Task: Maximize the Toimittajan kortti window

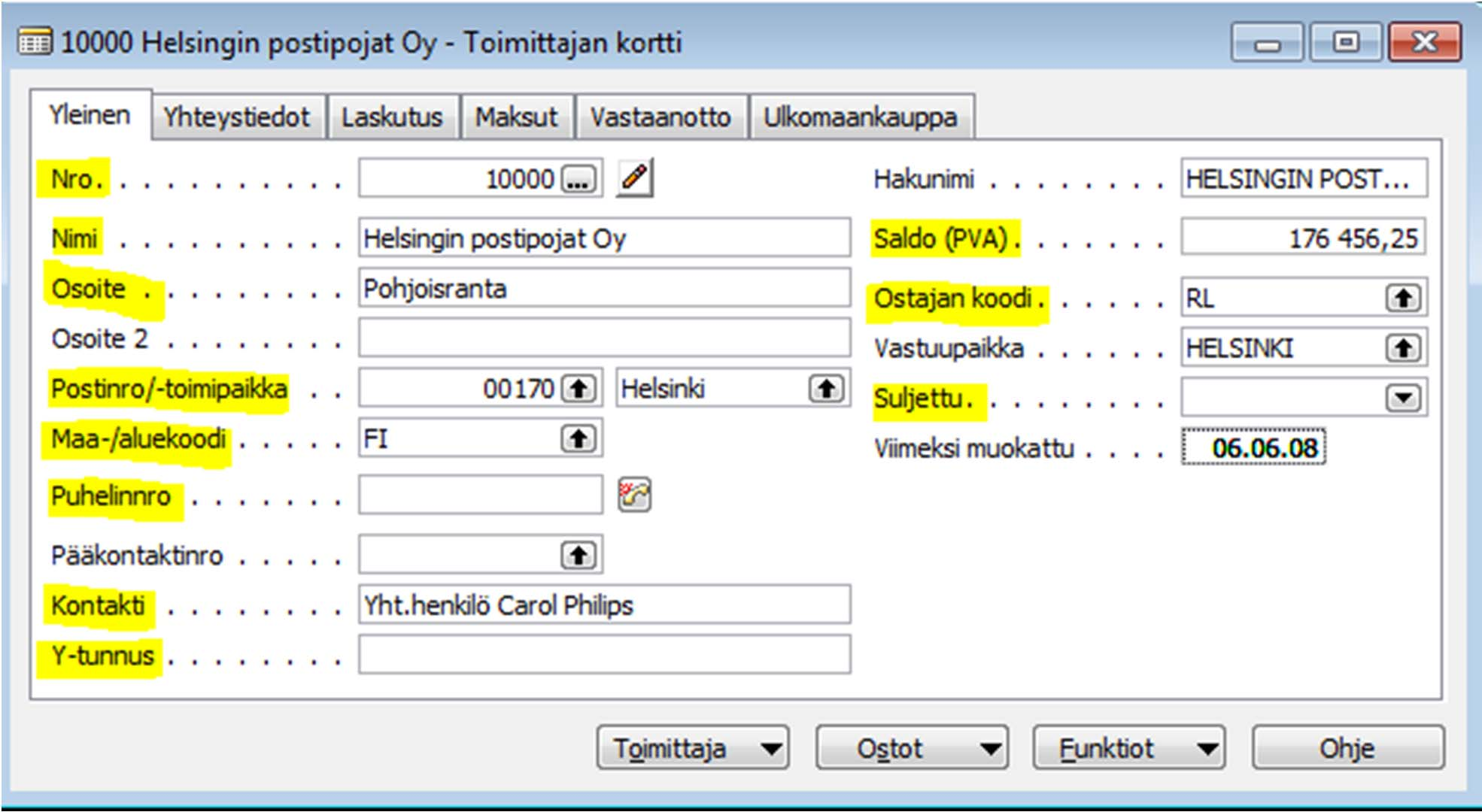Action: pyautogui.click(x=1346, y=43)
